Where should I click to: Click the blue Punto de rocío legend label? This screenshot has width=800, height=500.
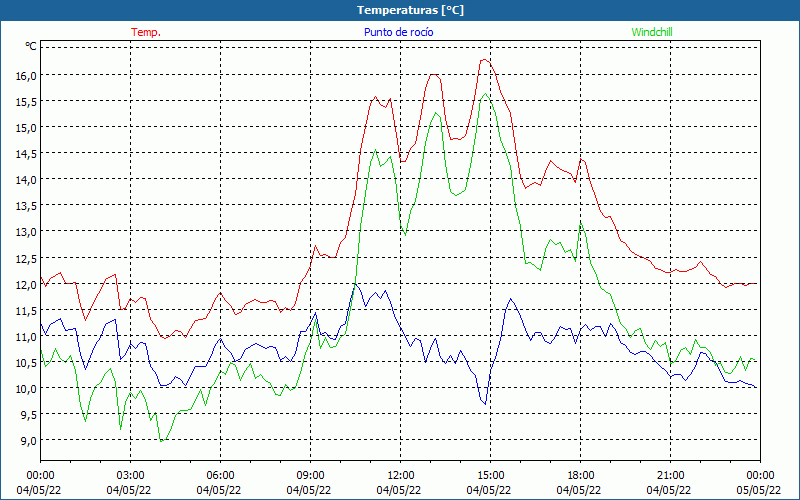click(398, 32)
